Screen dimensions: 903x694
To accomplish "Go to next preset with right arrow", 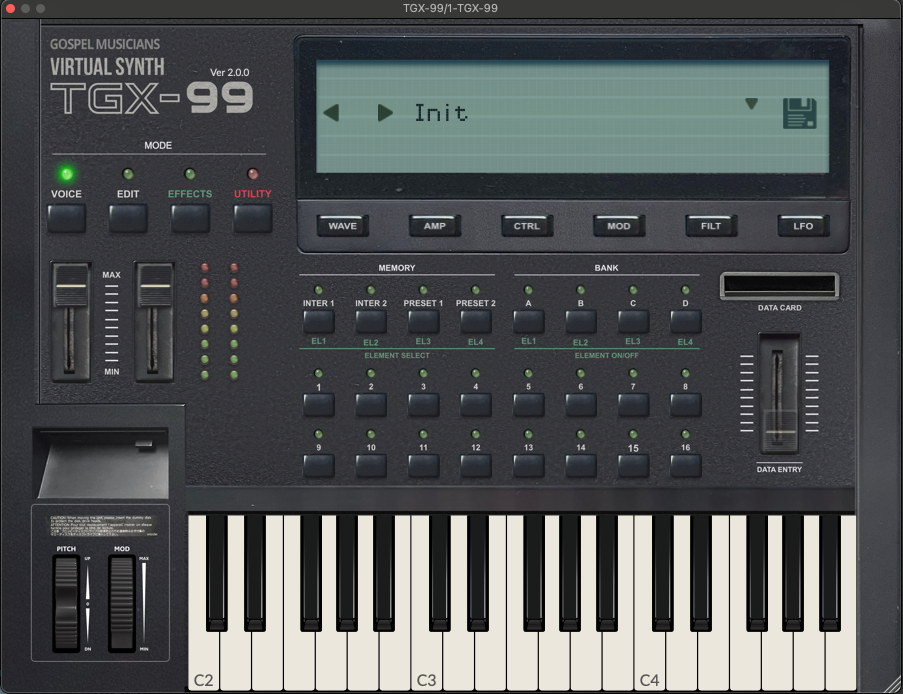I will [385, 113].
